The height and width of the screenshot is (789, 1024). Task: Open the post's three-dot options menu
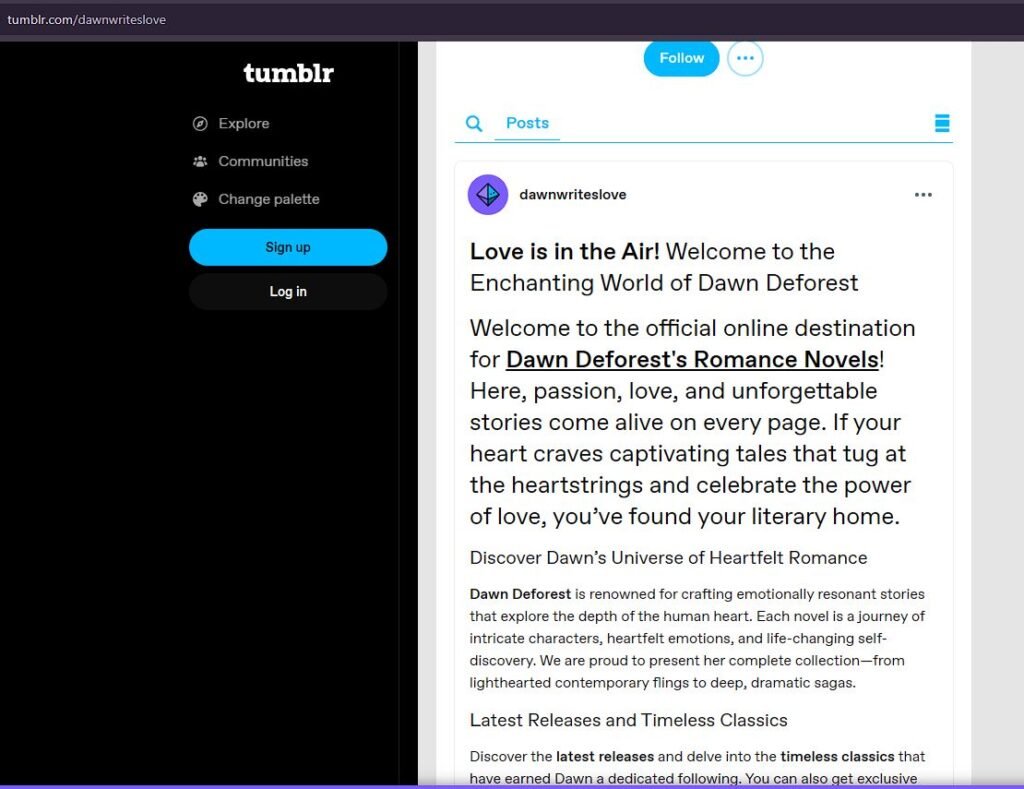click(x=923, y=195)
